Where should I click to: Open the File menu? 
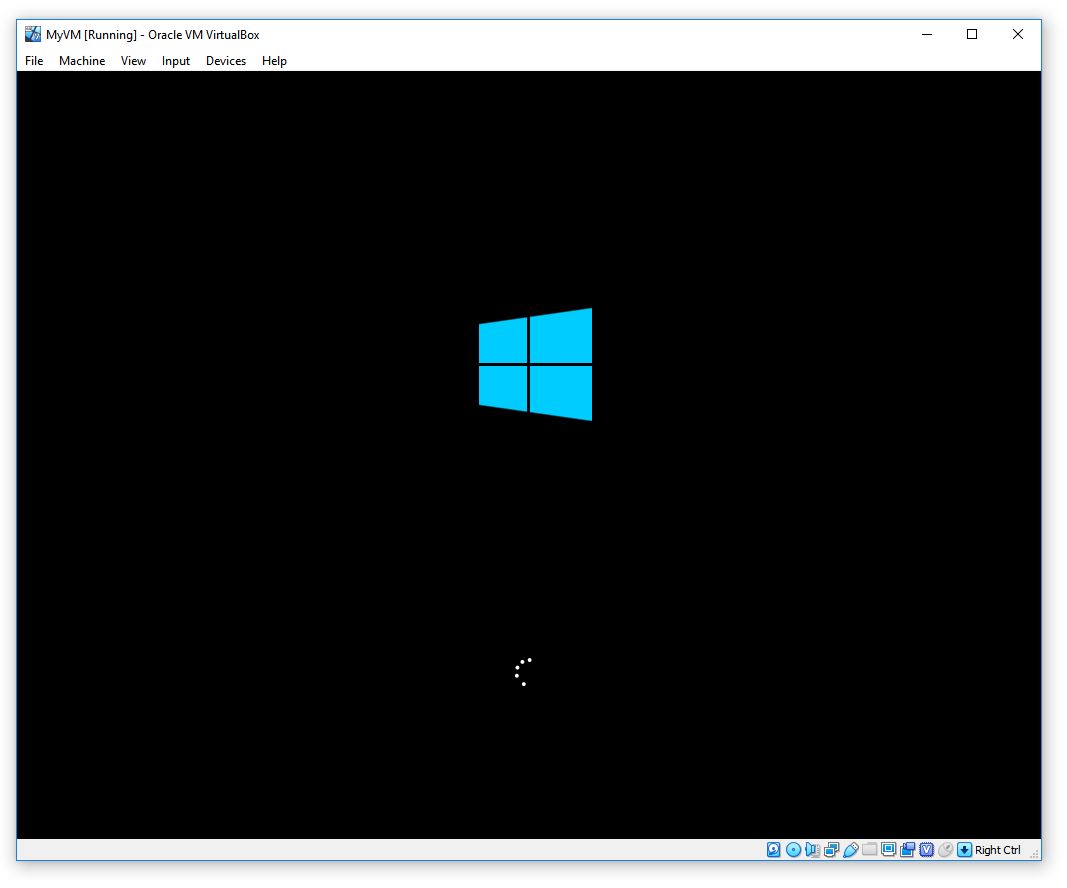pos(34,61)
